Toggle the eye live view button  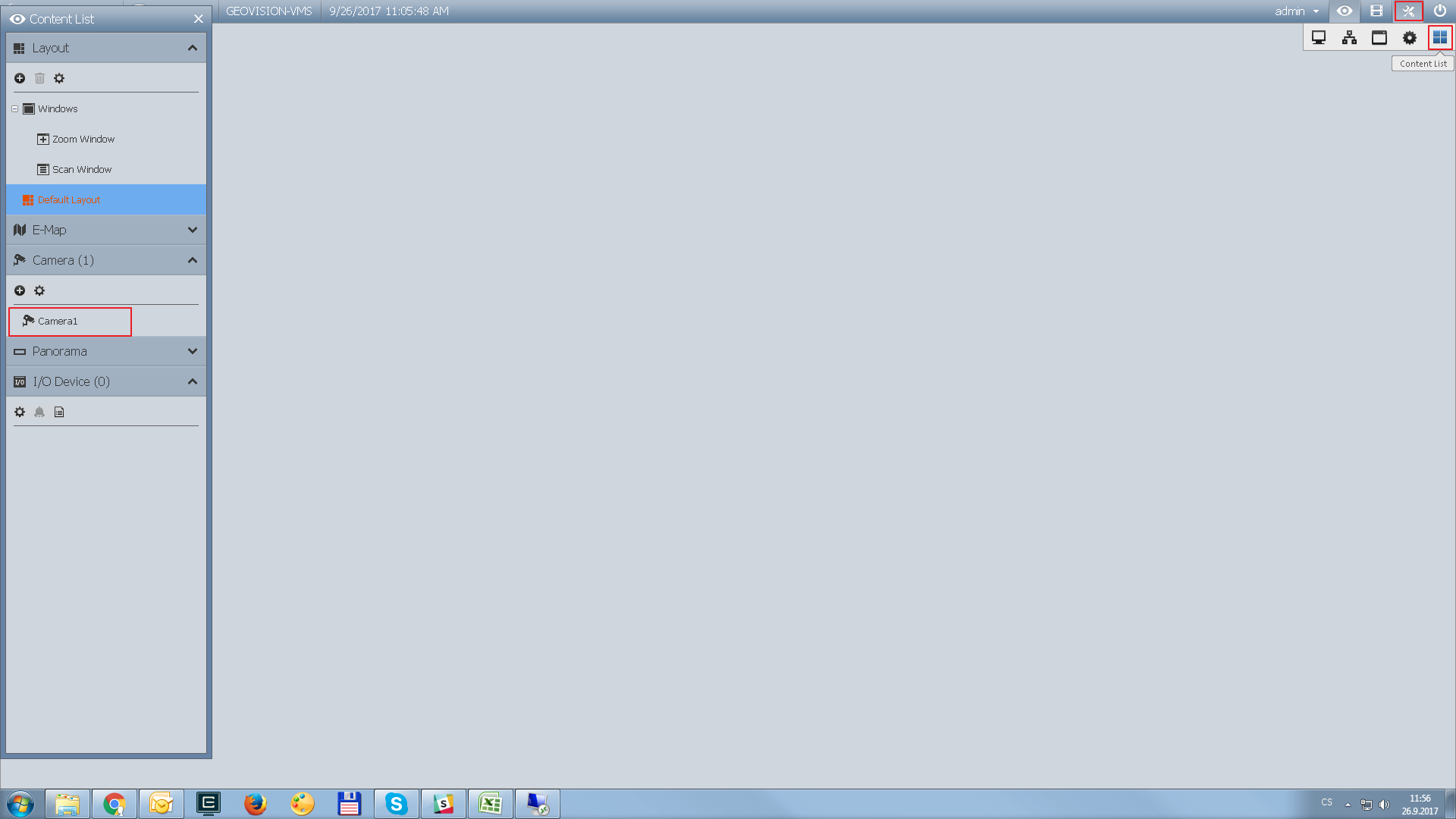click(1345, 11)
